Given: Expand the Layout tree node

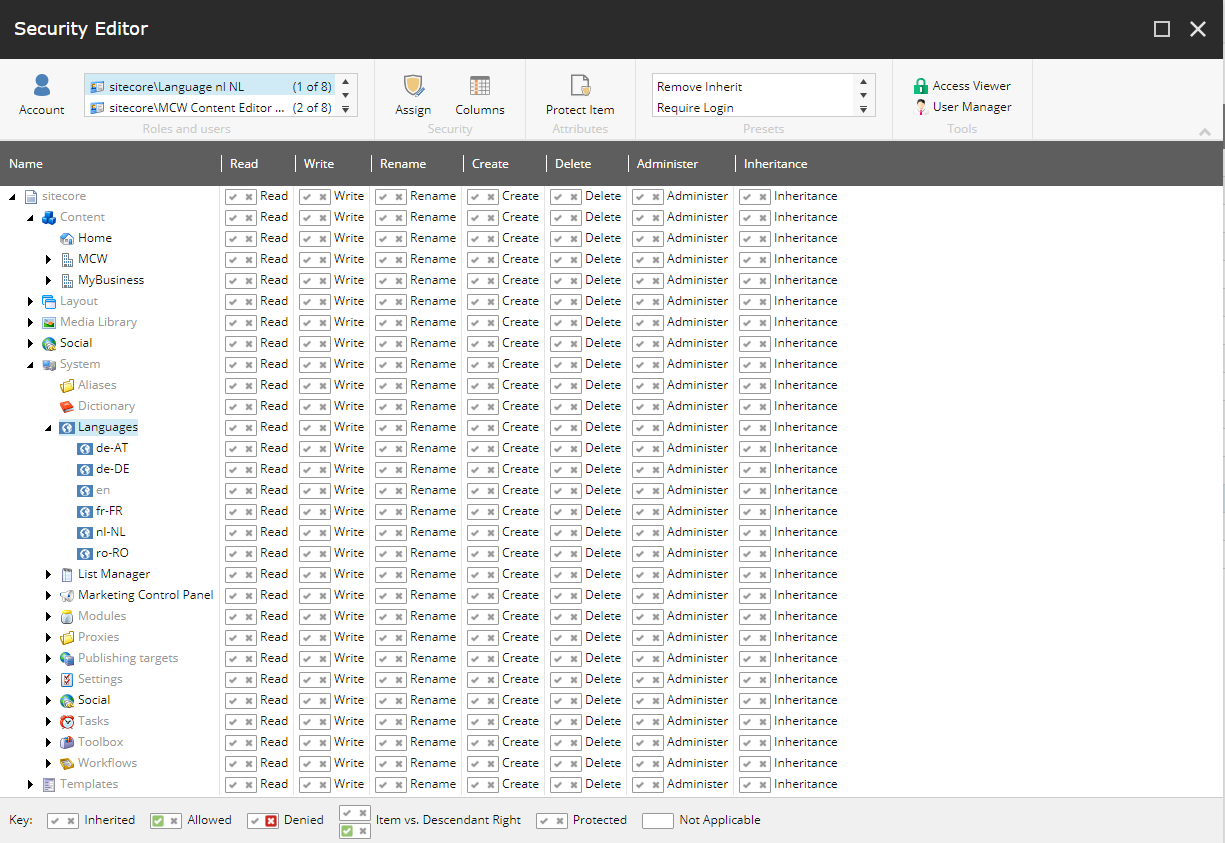Looking at the screenshot, I should (30, 301).
